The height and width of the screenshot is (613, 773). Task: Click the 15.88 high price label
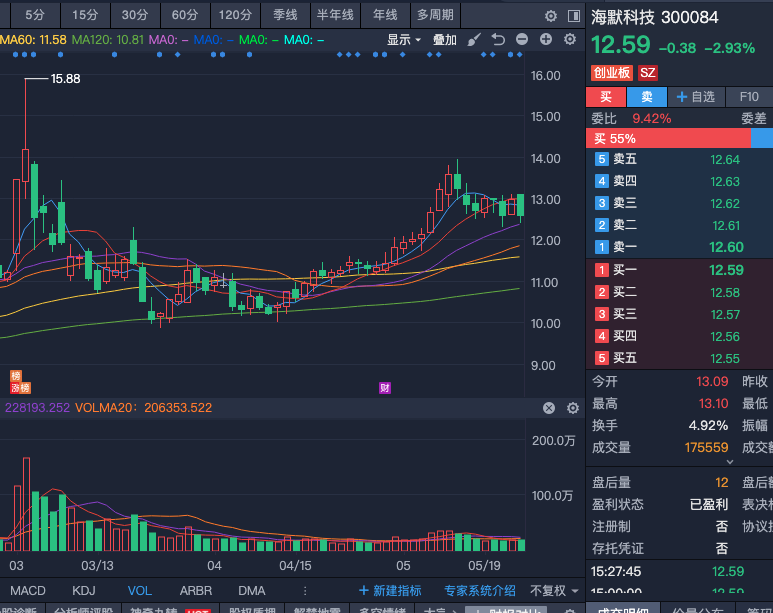tap(65, 78)
